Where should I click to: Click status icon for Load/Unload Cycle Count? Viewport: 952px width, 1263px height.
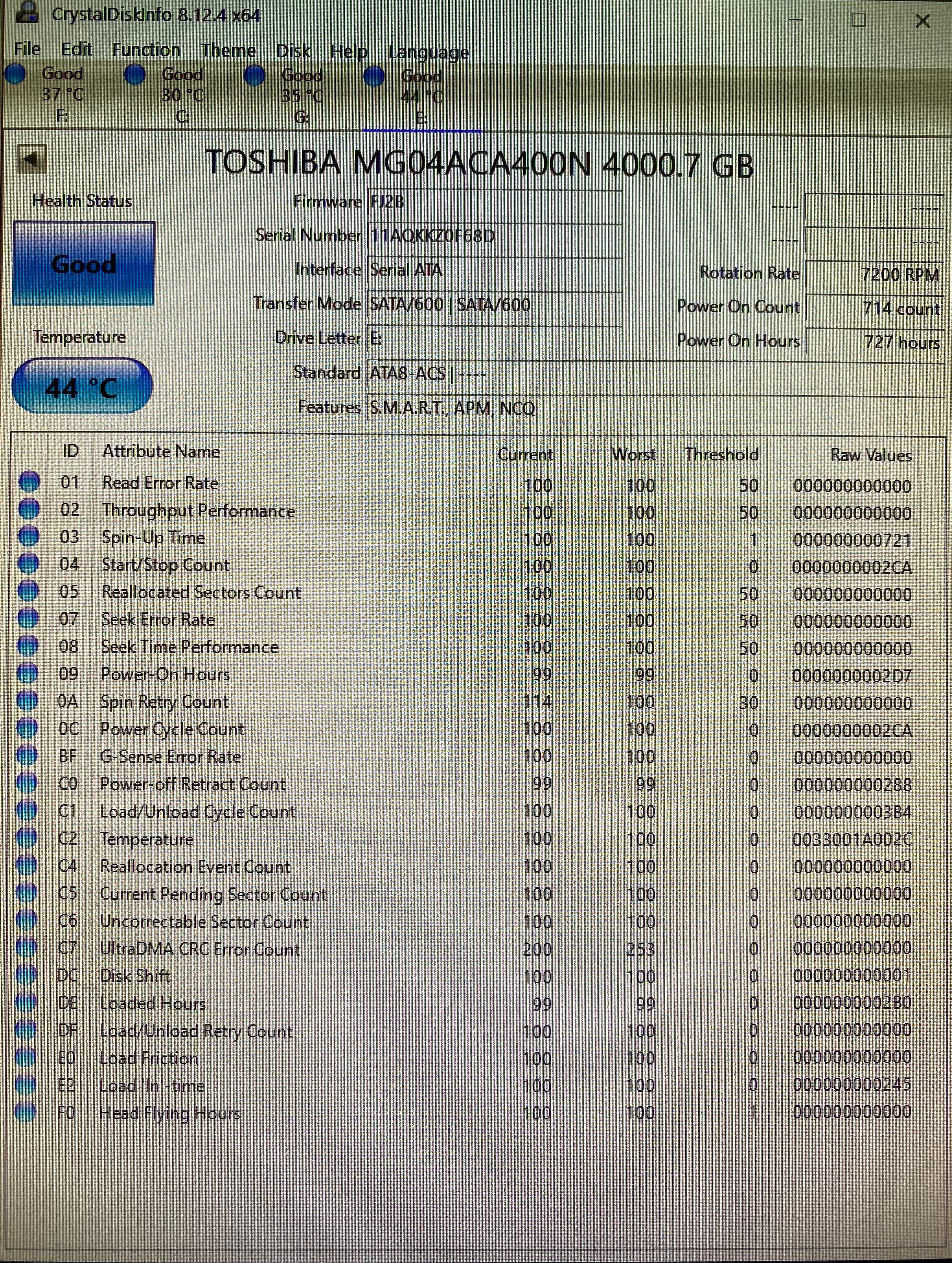pyautogui.click(x=27, y=810)
